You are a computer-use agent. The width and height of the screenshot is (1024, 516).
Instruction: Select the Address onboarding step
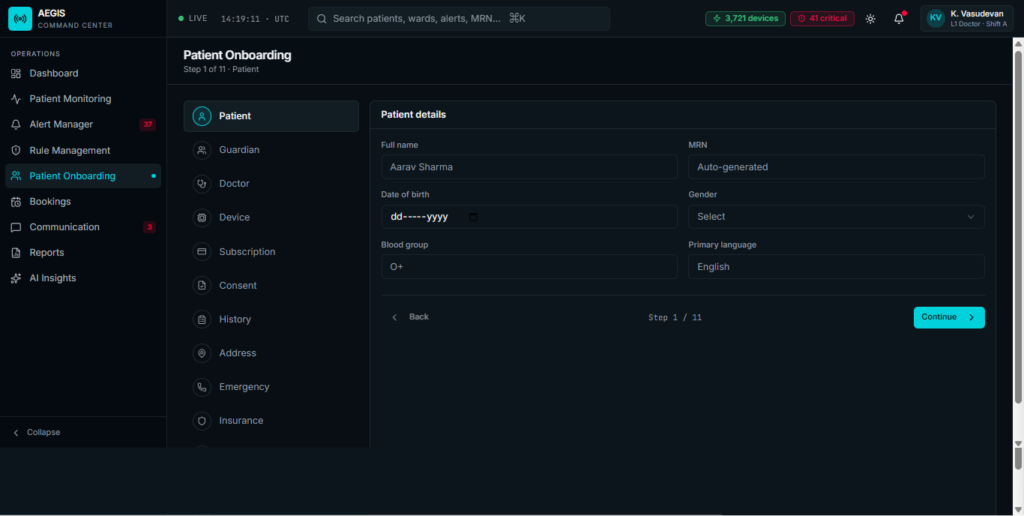click(271, 353)
